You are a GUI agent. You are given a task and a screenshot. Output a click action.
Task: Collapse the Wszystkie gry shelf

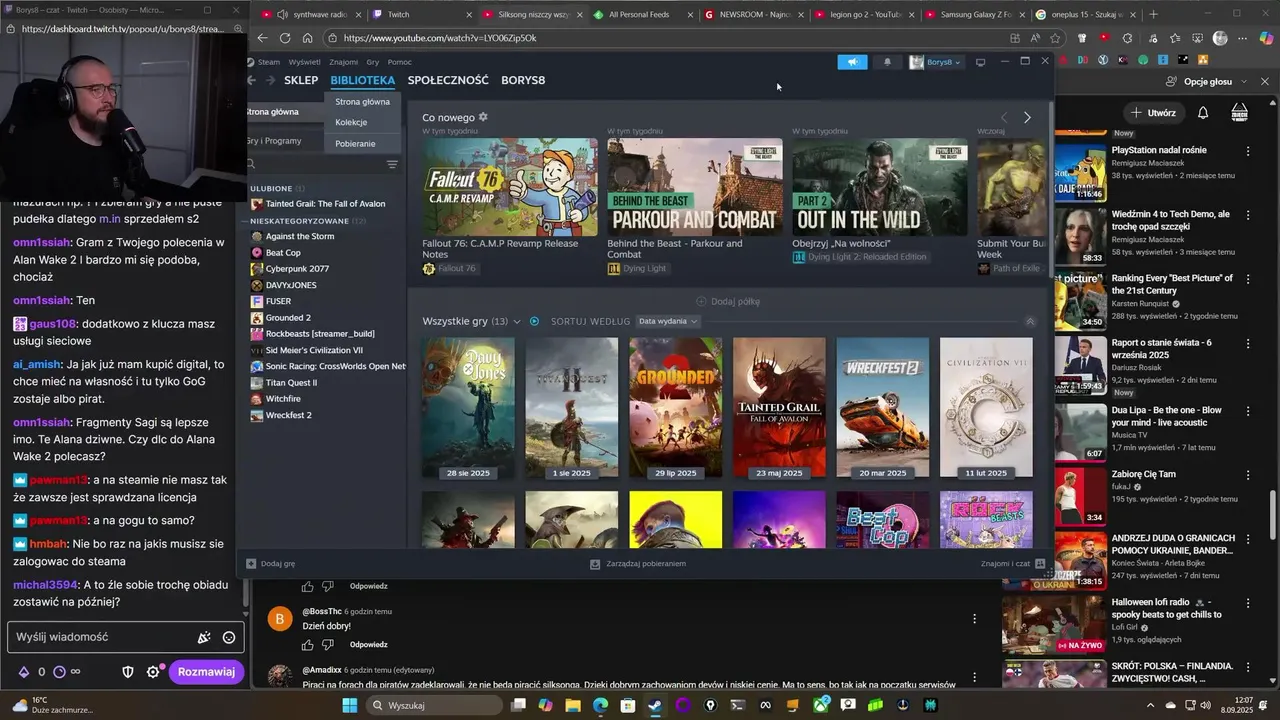[x=1030, y=321]
